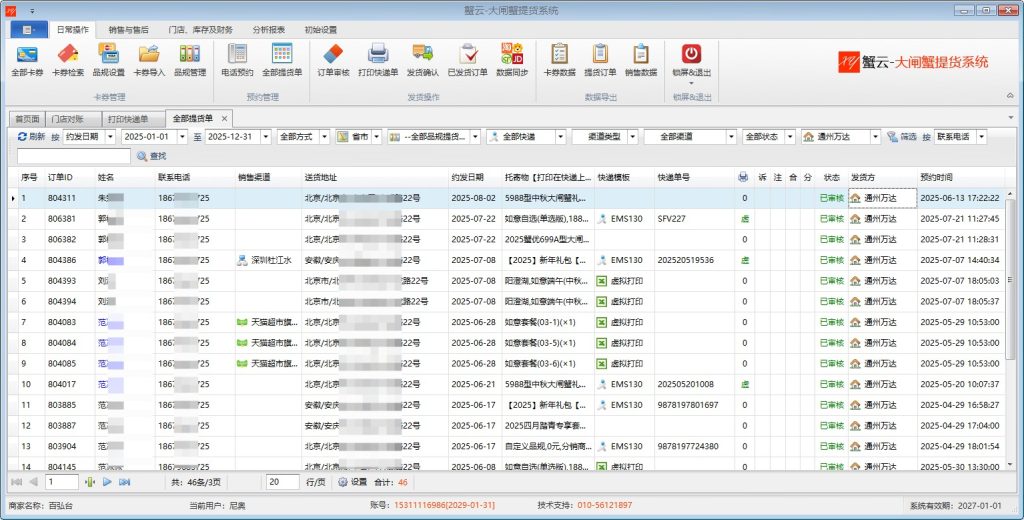Export 提货订单 data
Viewport: 1024px width, 520px height.
click(600, 60)
